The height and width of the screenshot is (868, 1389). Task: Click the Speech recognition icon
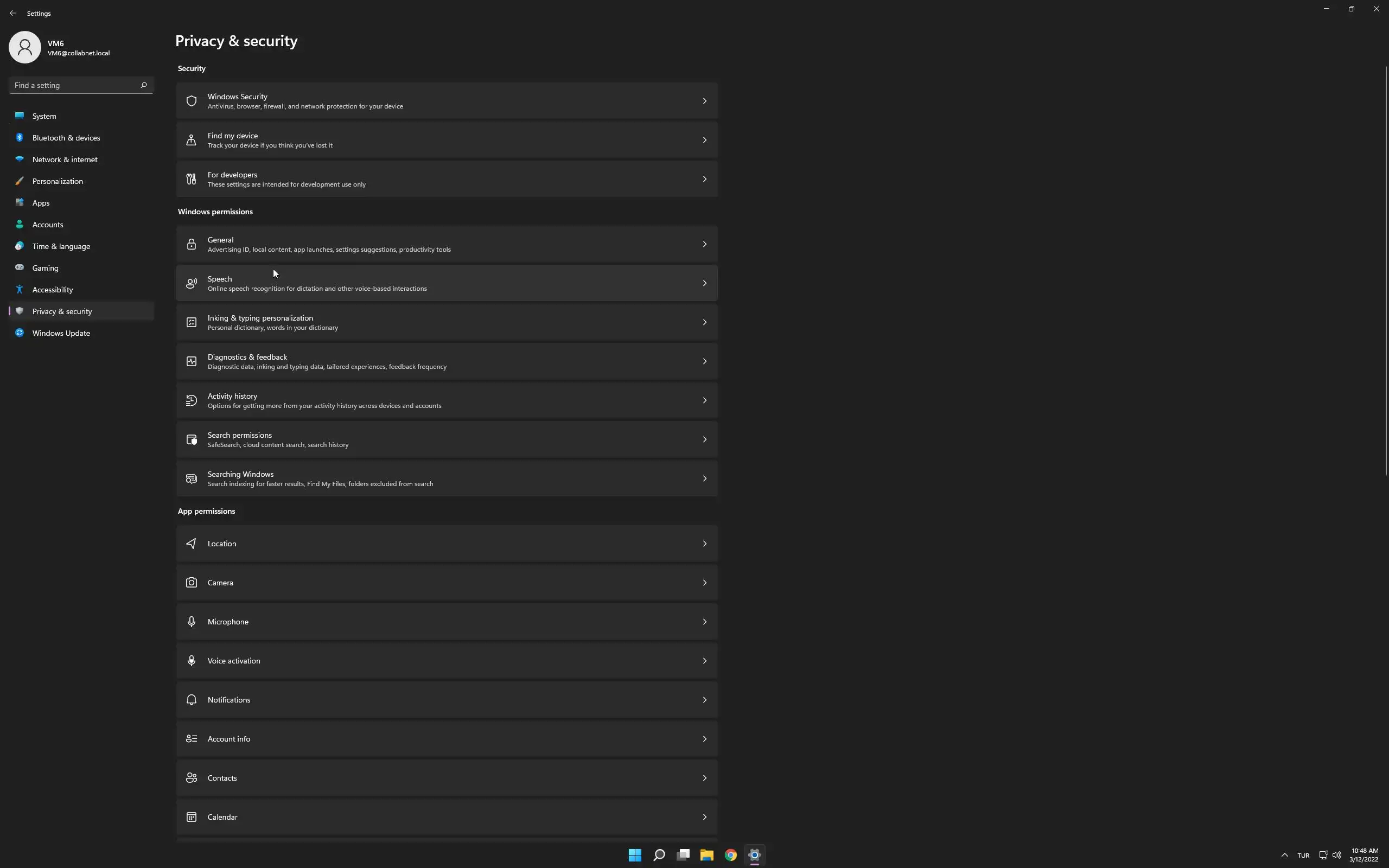click(x=192, y=284)
